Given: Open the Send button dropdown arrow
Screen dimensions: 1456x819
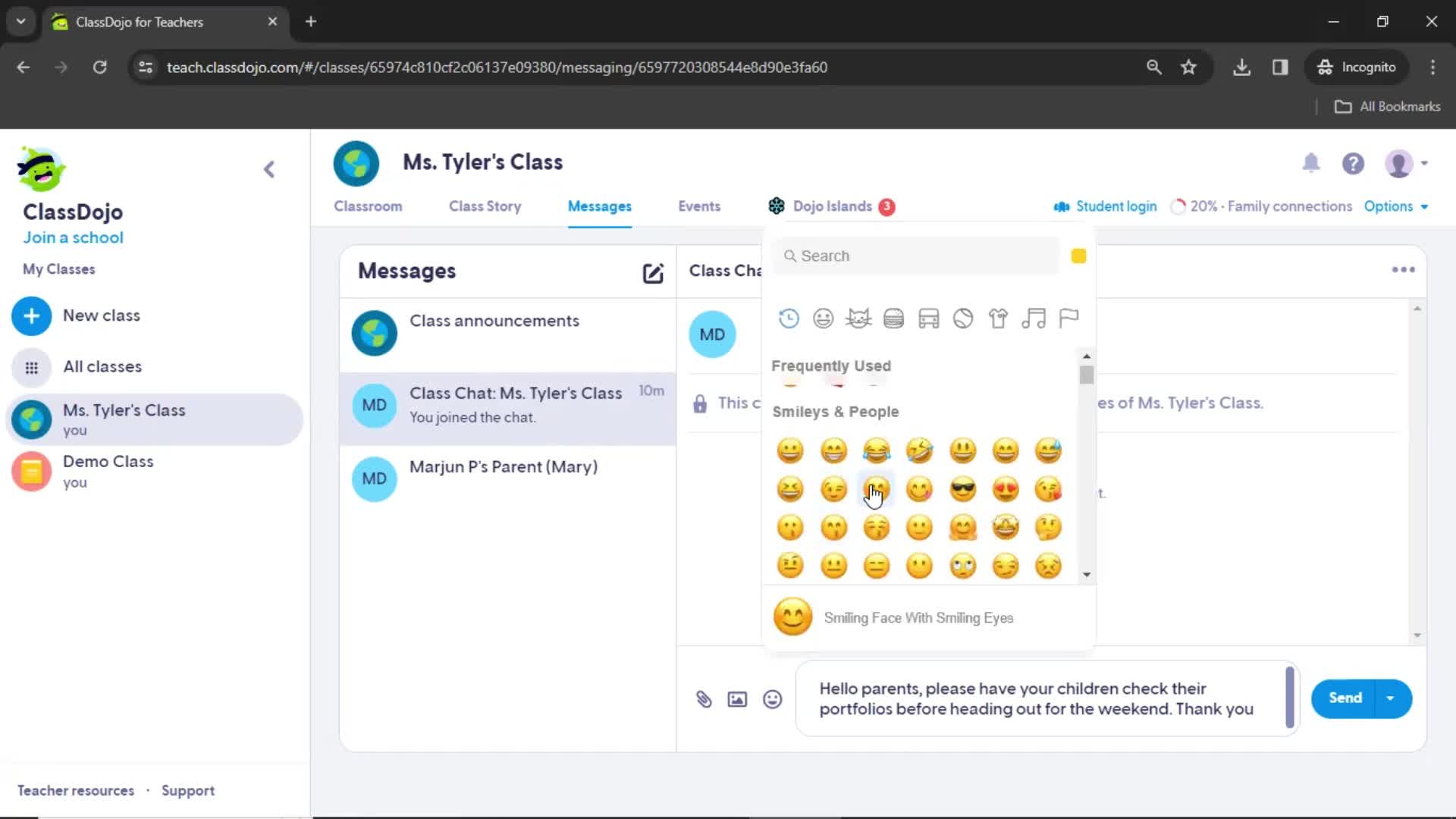Looking at the screenshot, I should (1390, 698).
